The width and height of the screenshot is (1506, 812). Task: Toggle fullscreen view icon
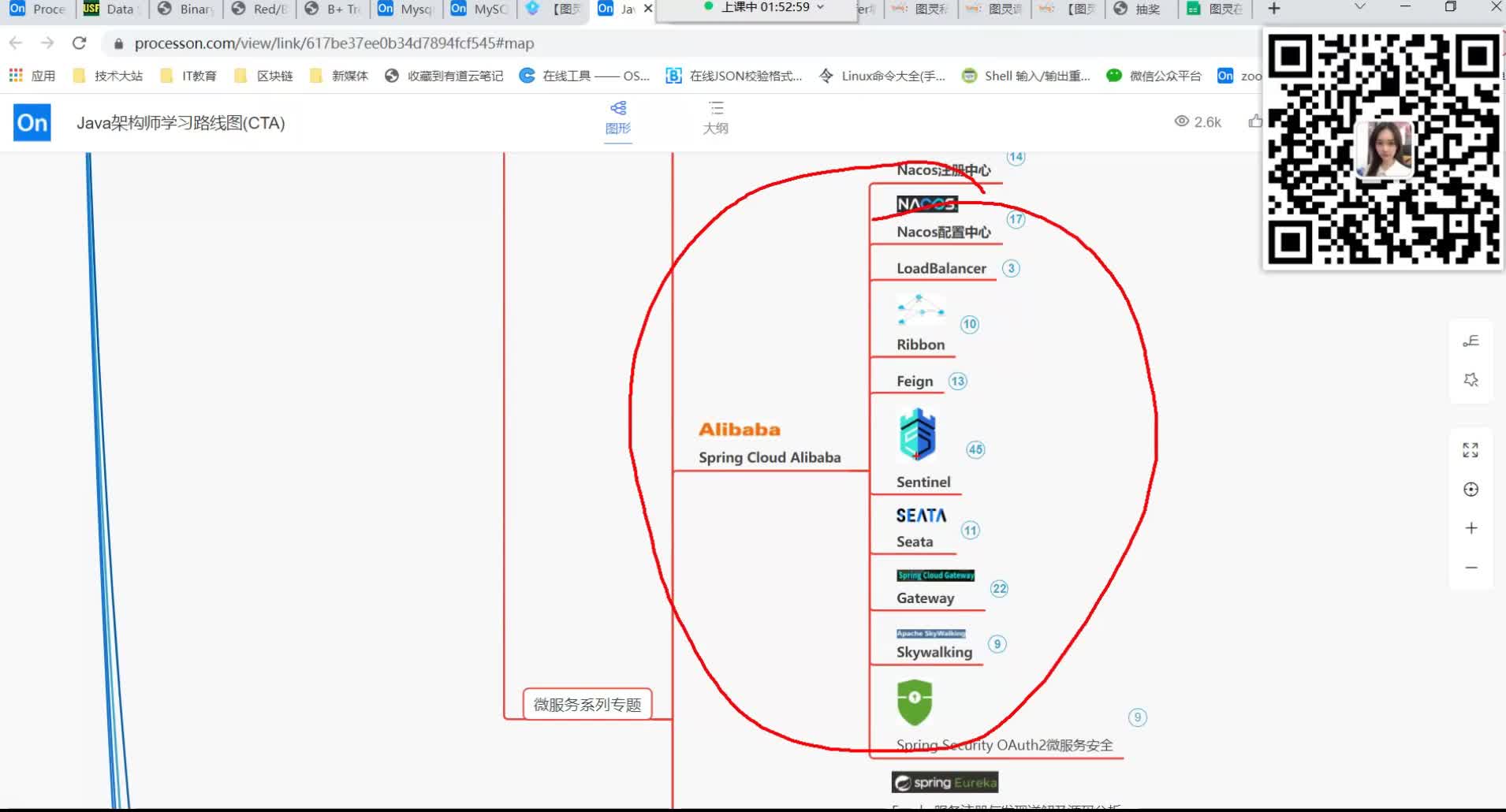pyautogui.click(x=1471, y=450)
